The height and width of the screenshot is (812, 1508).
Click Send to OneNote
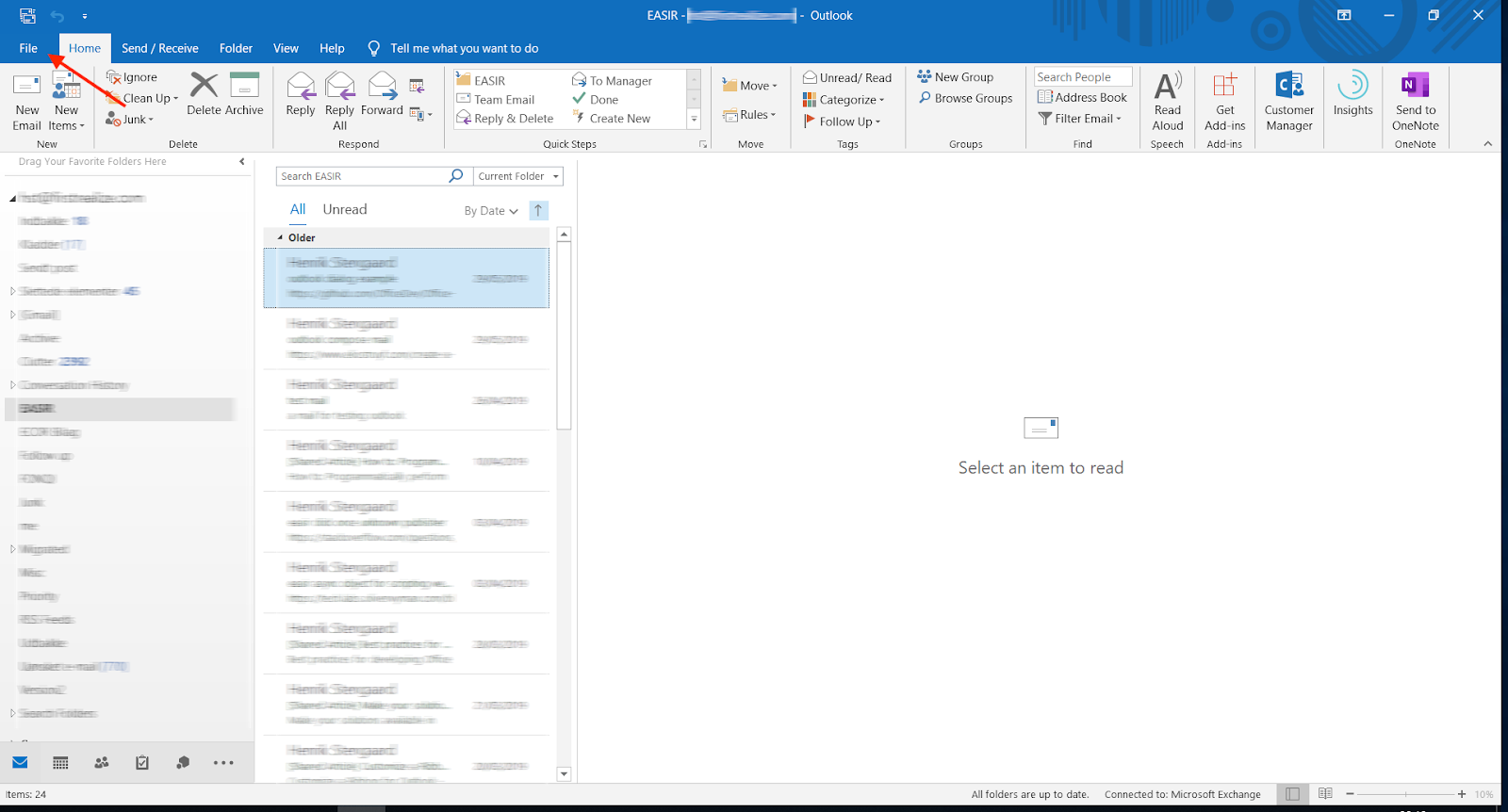point(1415,102)
